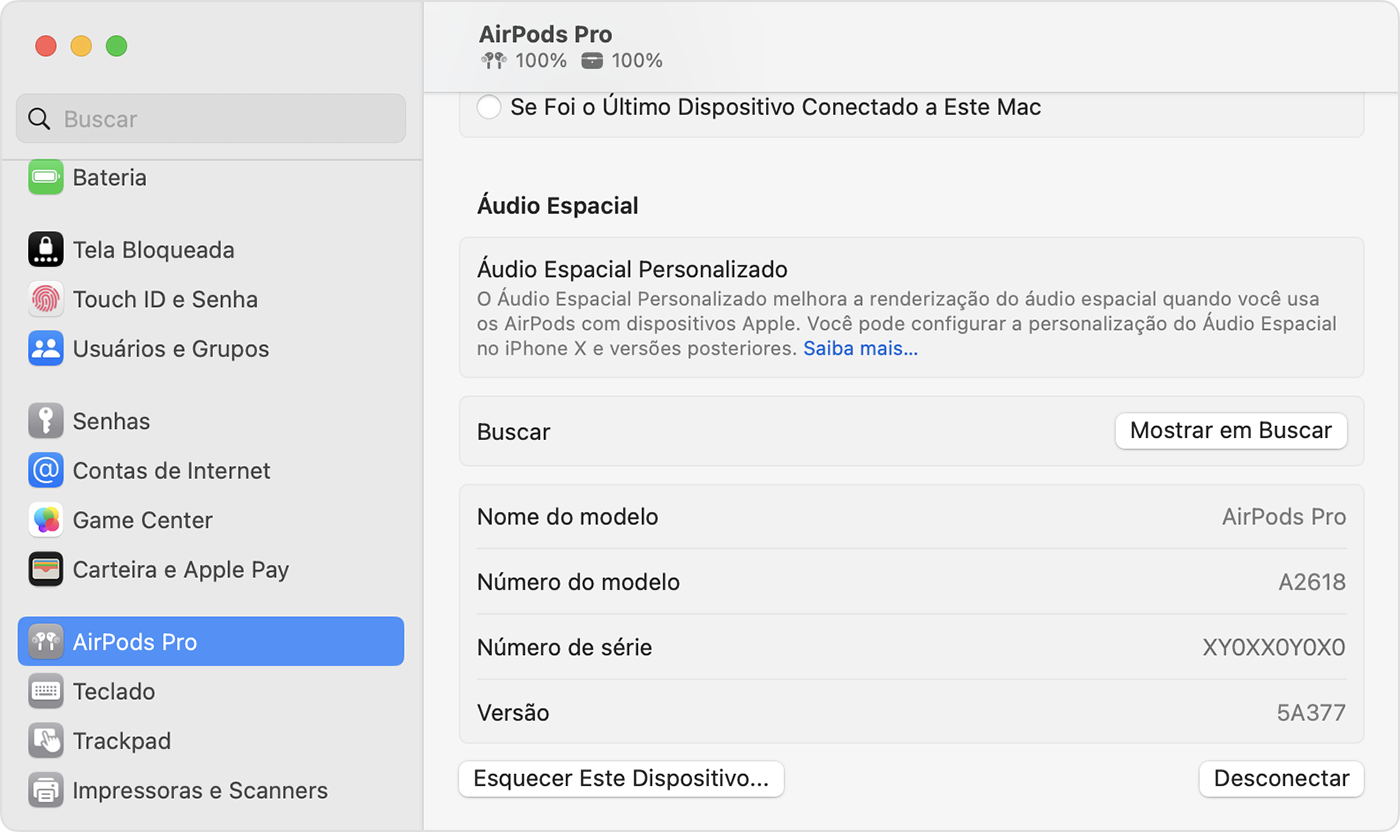Click the Senhas key icon
Viewport: 1400px width, 832px height.
[46, 421]
